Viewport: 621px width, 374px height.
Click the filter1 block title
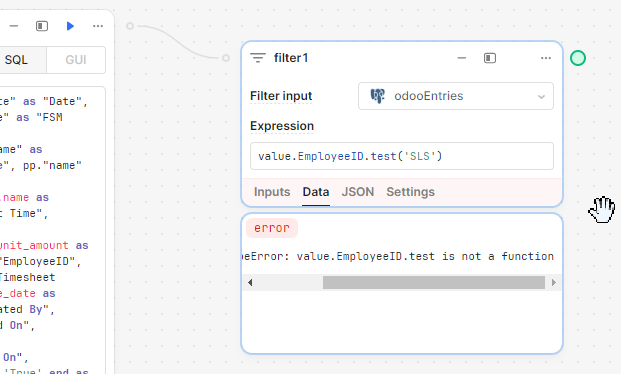291,58
